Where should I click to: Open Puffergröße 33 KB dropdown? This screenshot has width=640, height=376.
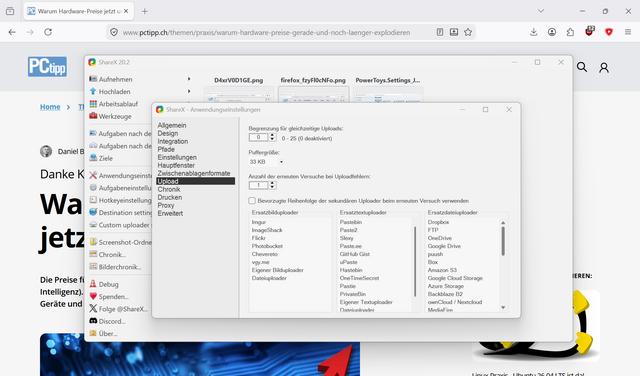[x=267, y=162]
